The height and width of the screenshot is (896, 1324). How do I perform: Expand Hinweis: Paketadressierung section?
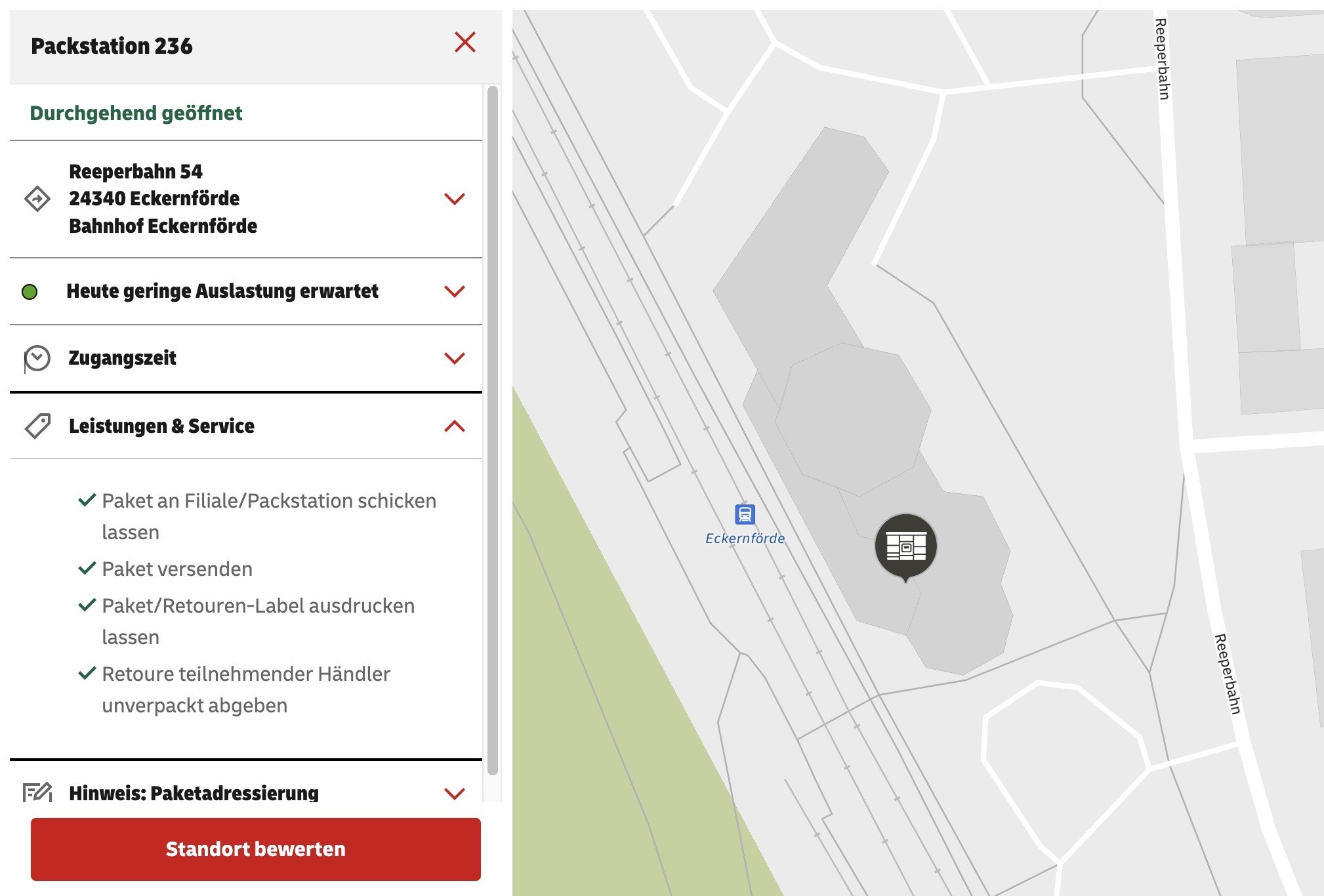pos(455,794)
